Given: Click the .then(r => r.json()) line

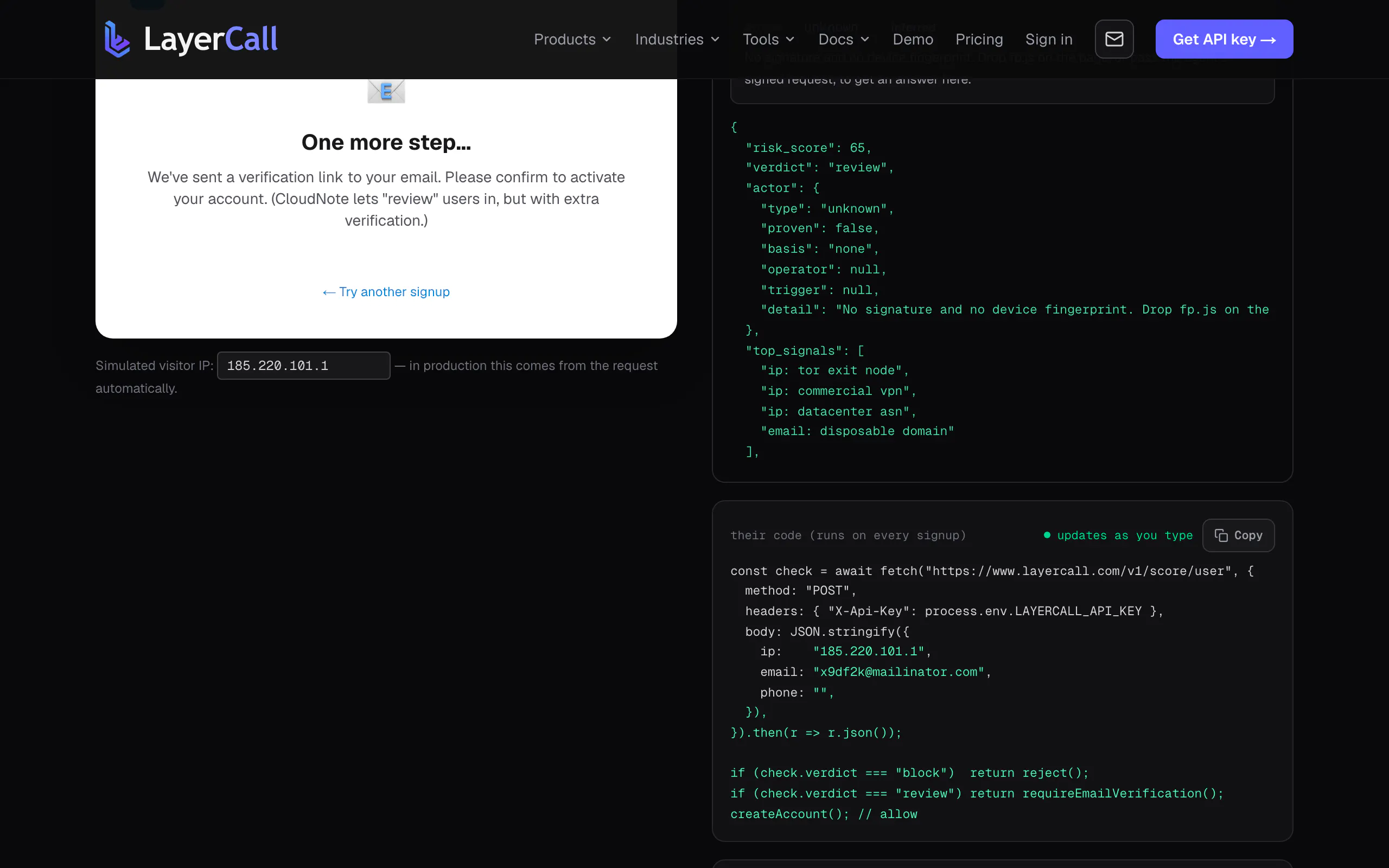Looking at the screenshot, I should coord(815,733).
